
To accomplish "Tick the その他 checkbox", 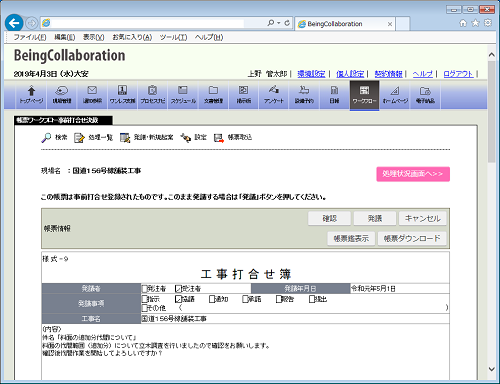I will pos(145,308).
